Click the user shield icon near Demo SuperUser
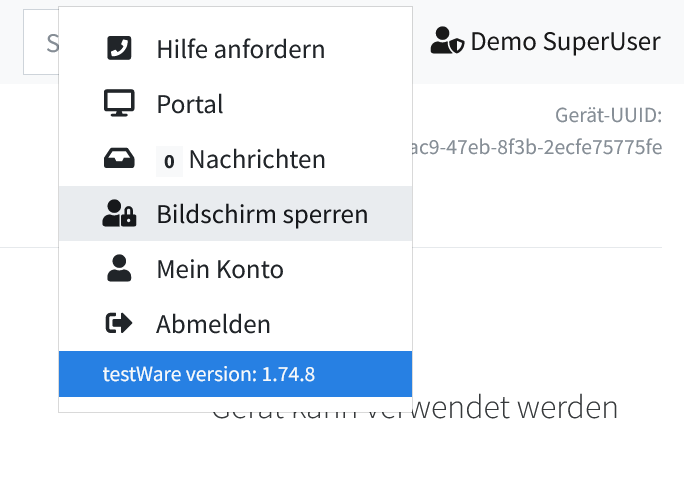 (447, 42)
